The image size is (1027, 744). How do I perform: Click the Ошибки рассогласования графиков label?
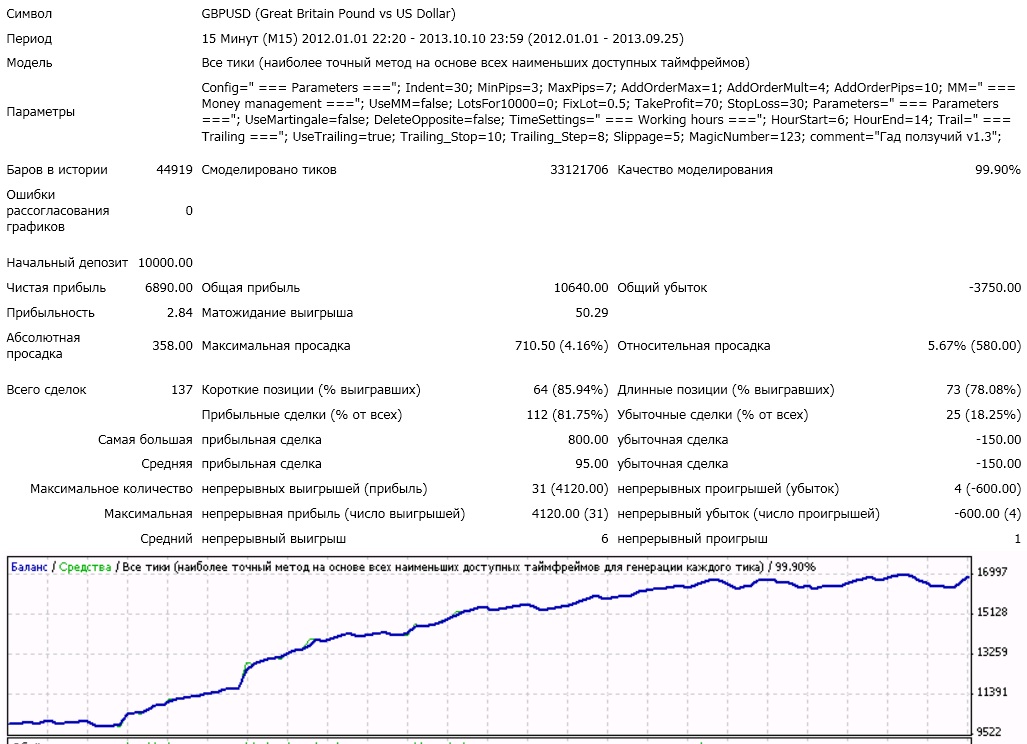[58, 211]
